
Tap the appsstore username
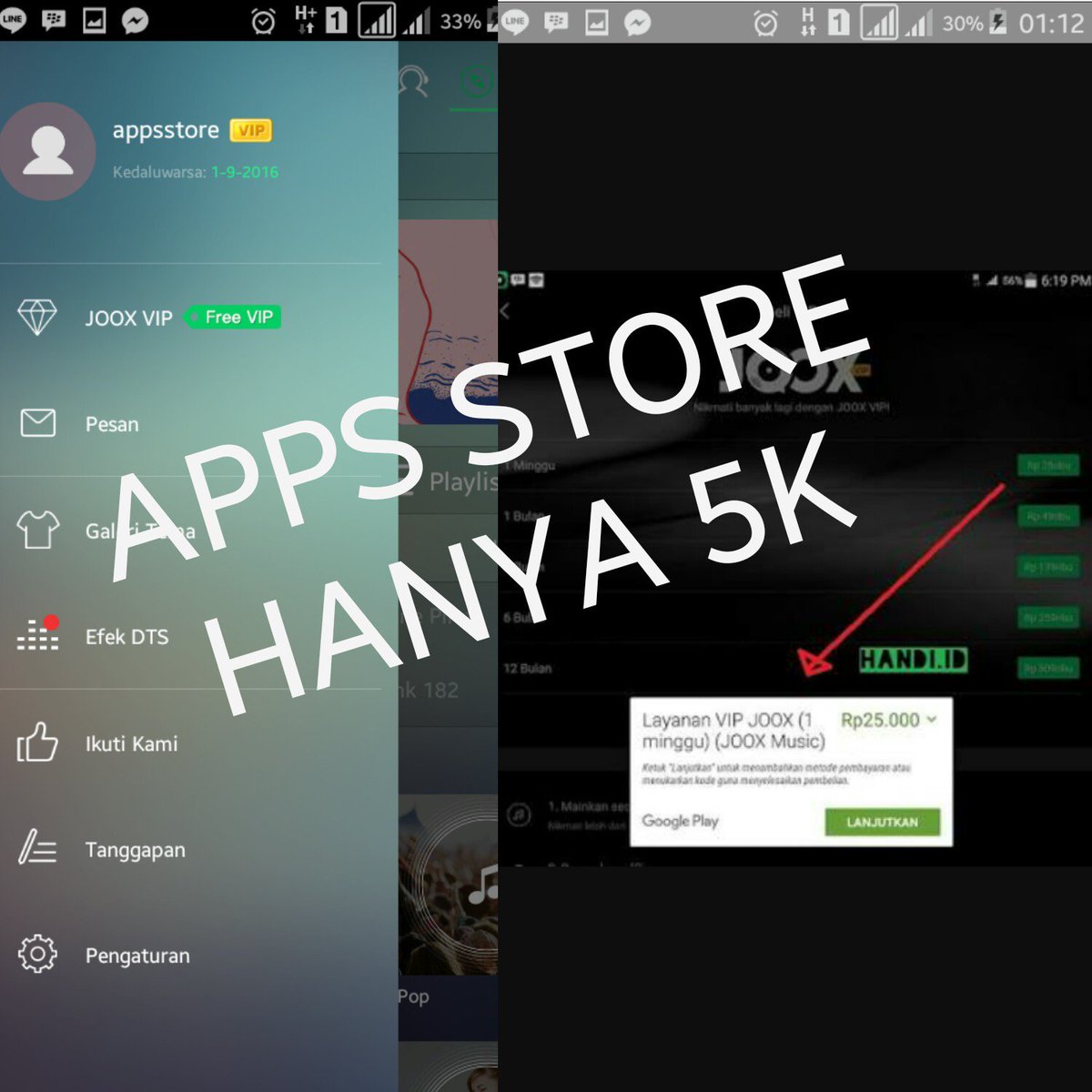tap(166, 130)
